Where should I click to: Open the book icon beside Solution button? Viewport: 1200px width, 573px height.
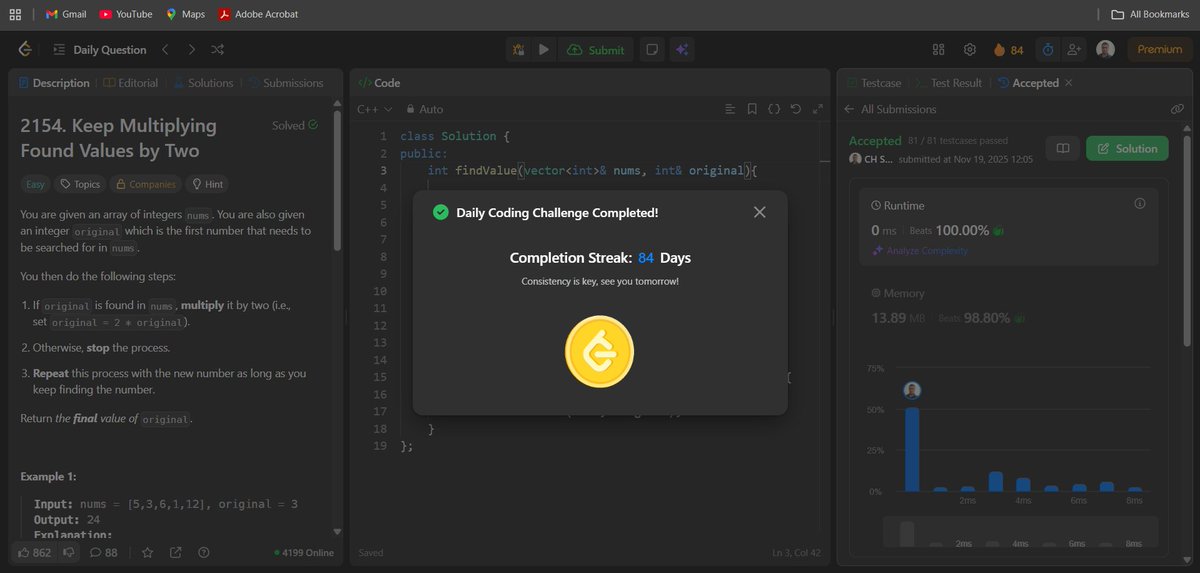pos(1063,149)
